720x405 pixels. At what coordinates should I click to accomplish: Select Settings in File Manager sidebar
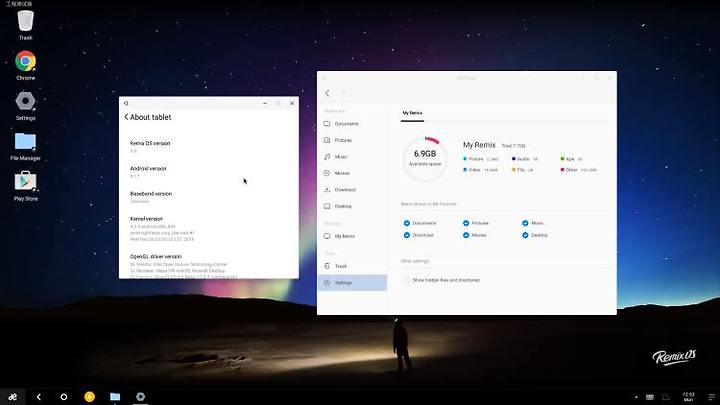coord(352,283)
